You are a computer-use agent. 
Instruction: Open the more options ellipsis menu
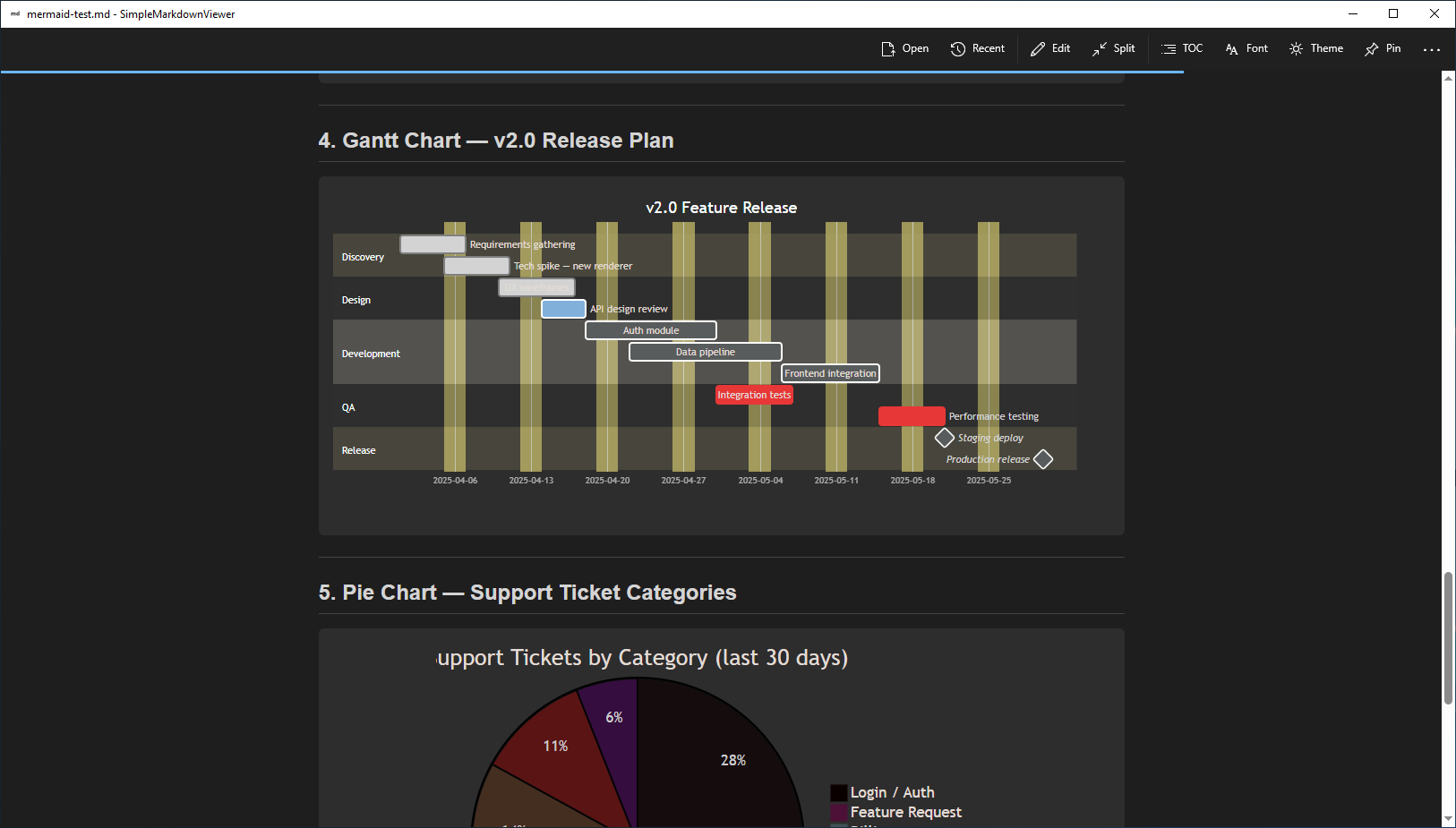[x=1432, y=49]
